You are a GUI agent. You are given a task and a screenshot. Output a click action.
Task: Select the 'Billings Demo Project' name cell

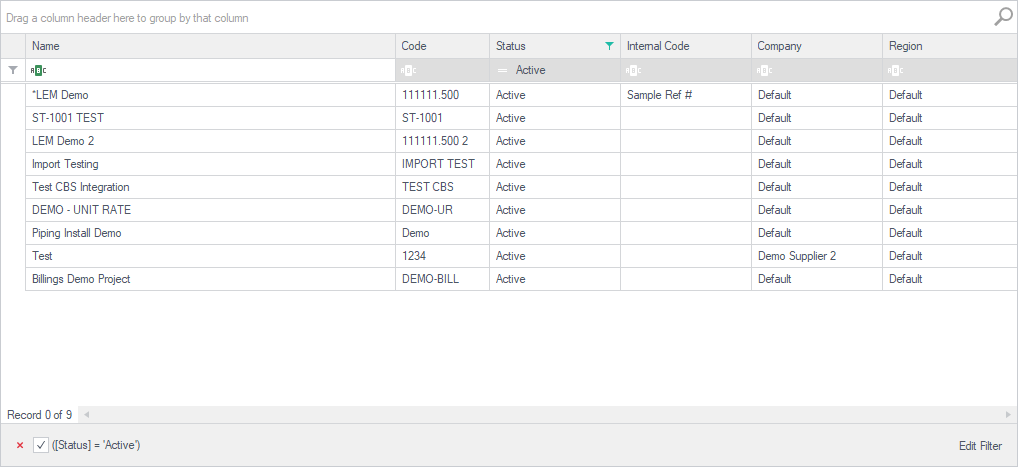[210, 279]
